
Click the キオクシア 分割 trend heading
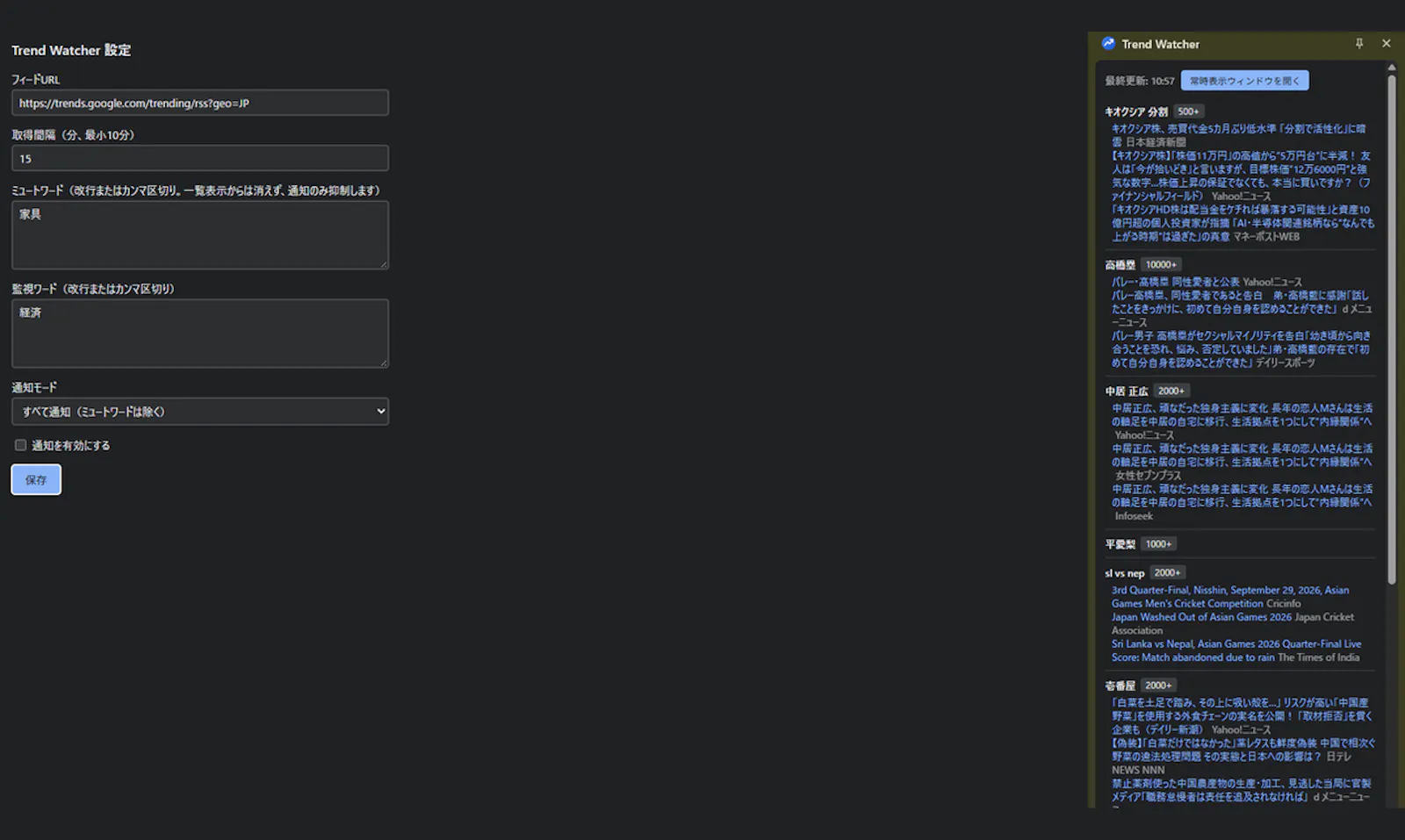pyautogui.click(x=1136, y=111)
